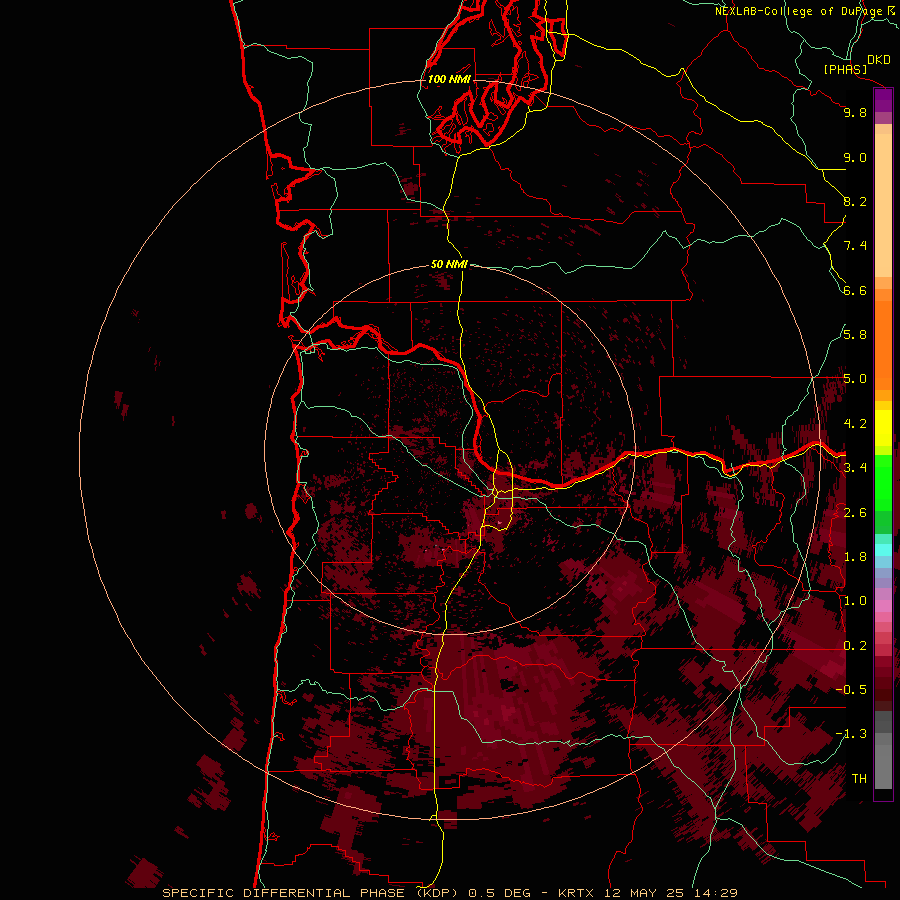This screenshot has width=900, height=900.
Task: Click the 3.4 value on the color scale
Action: coord(855,468)
